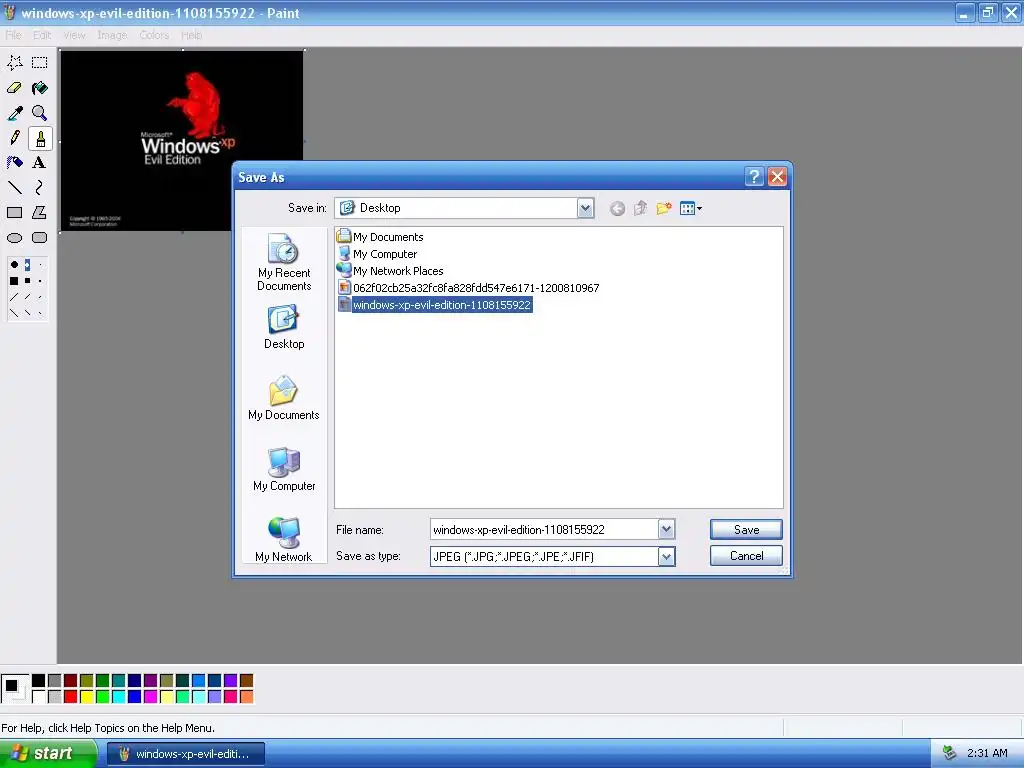Expand the File name dropdown arrow
The height and width of the screenshot is (768, 1024).
(666, 530)
